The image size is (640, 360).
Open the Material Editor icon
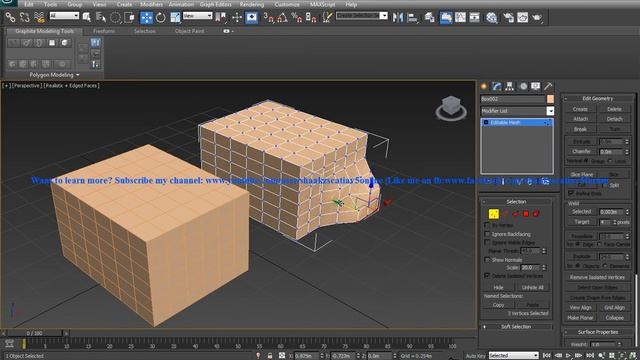point(492,17)
